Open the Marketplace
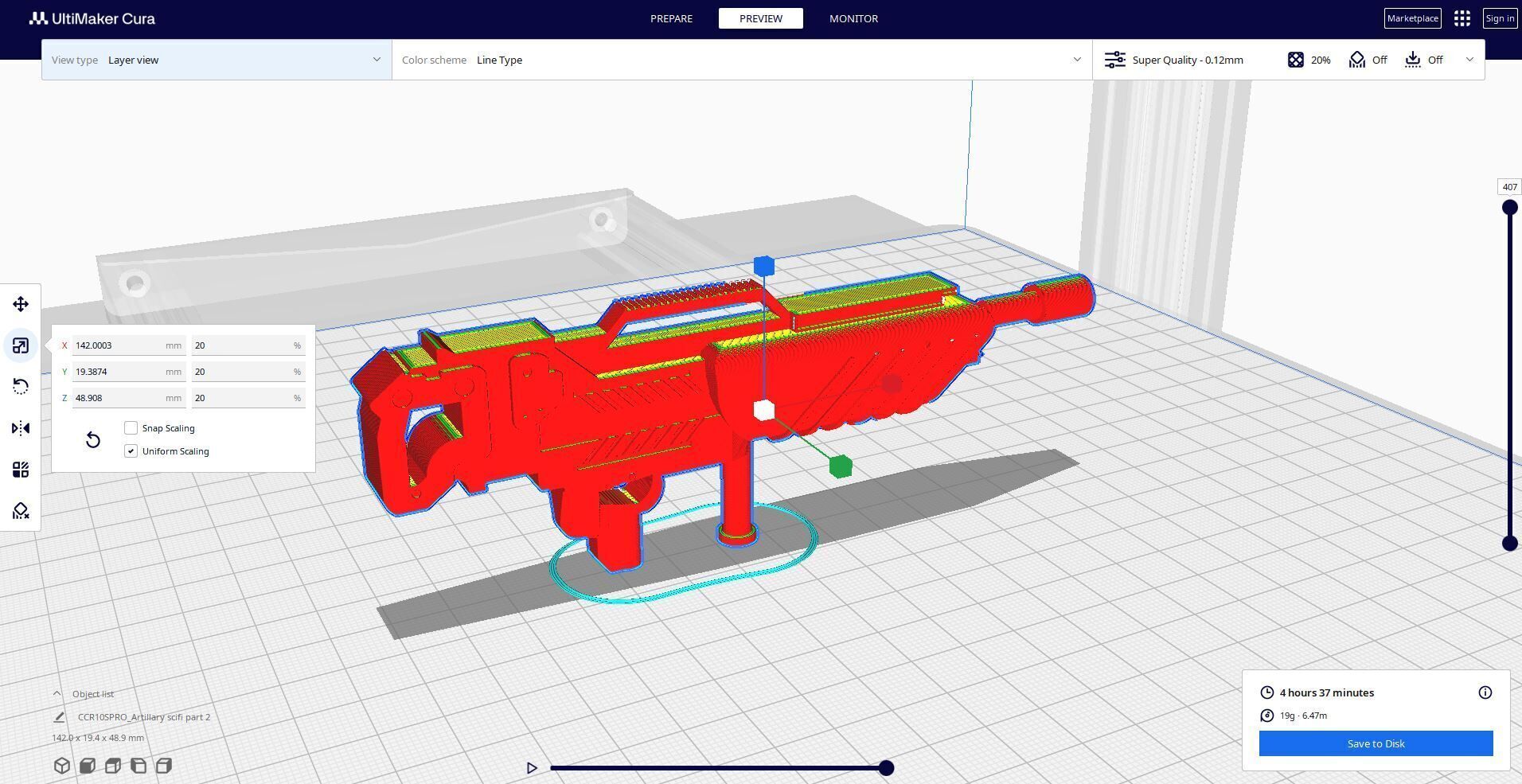The image size is (1522, 784). click(1413, 18)
